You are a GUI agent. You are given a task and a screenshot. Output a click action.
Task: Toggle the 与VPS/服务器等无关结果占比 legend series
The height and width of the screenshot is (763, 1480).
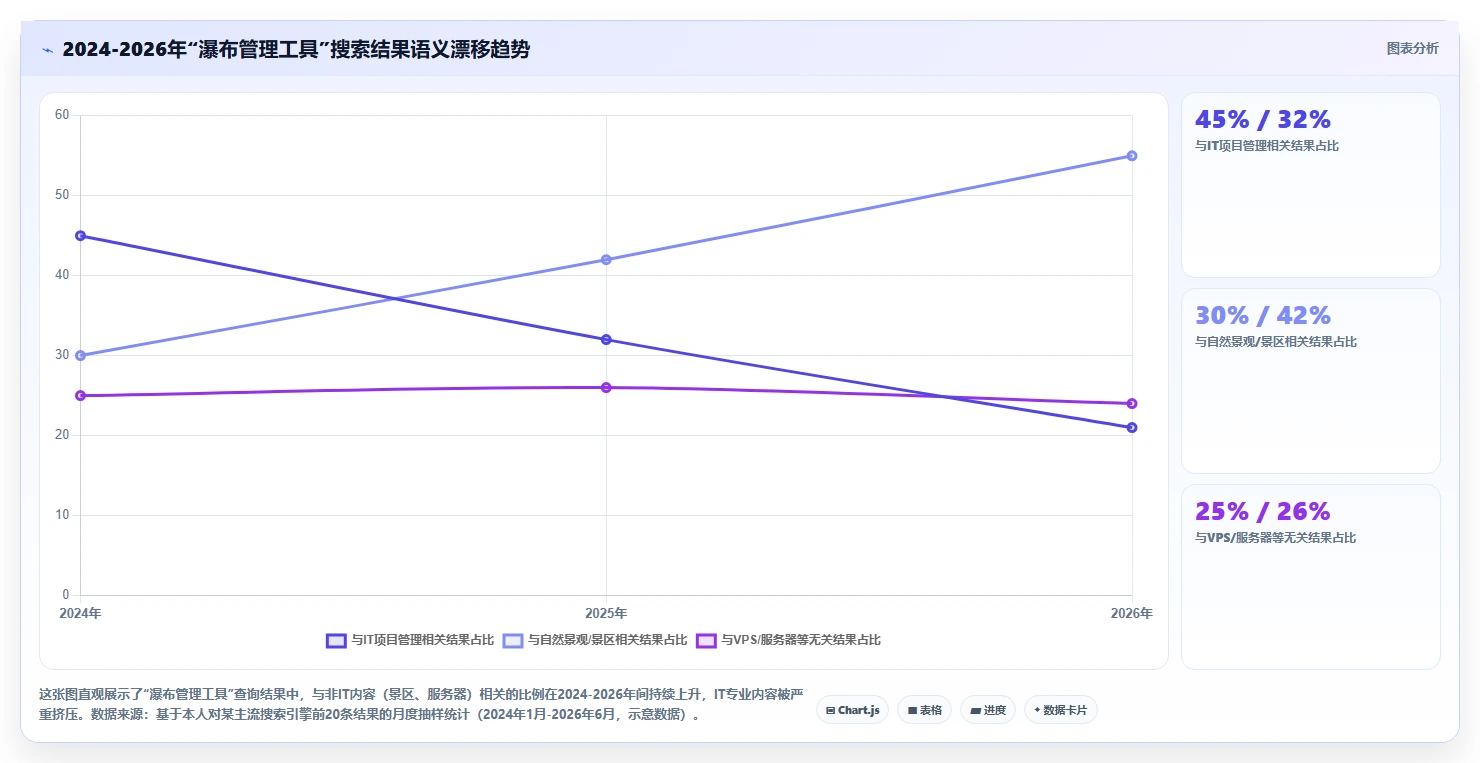(x=788, y=640)
